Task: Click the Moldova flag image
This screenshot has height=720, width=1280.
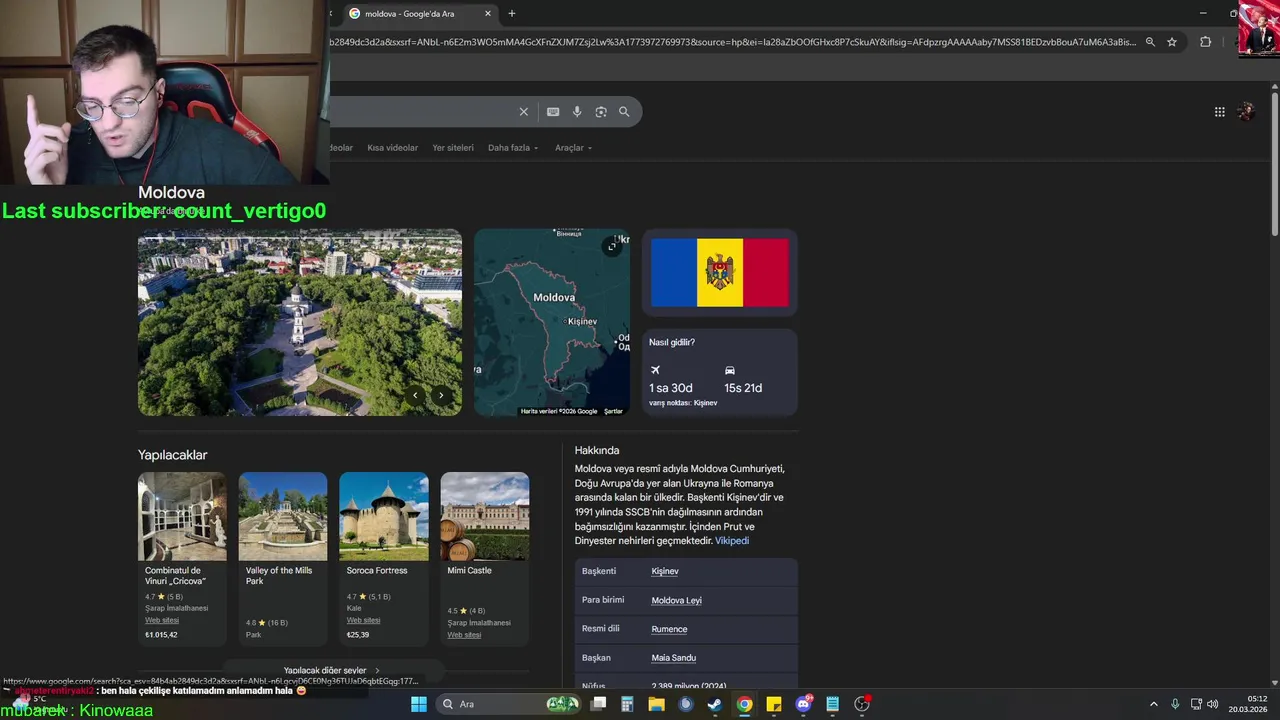Action: 720,273
